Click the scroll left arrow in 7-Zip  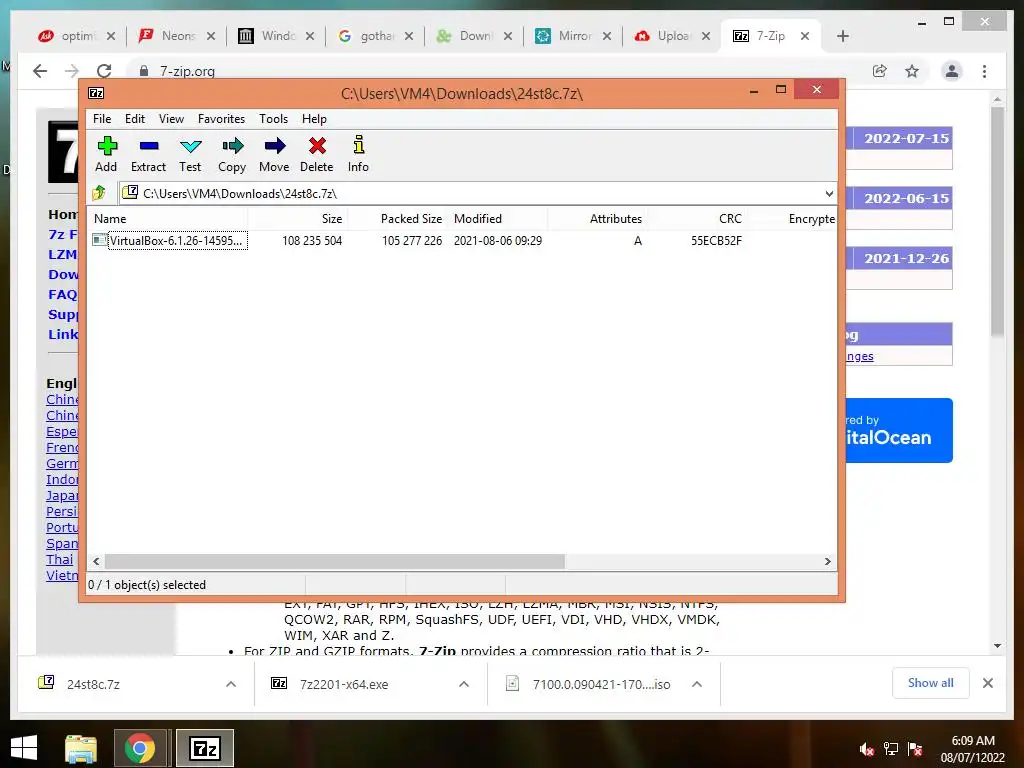[x=97, y=561]
